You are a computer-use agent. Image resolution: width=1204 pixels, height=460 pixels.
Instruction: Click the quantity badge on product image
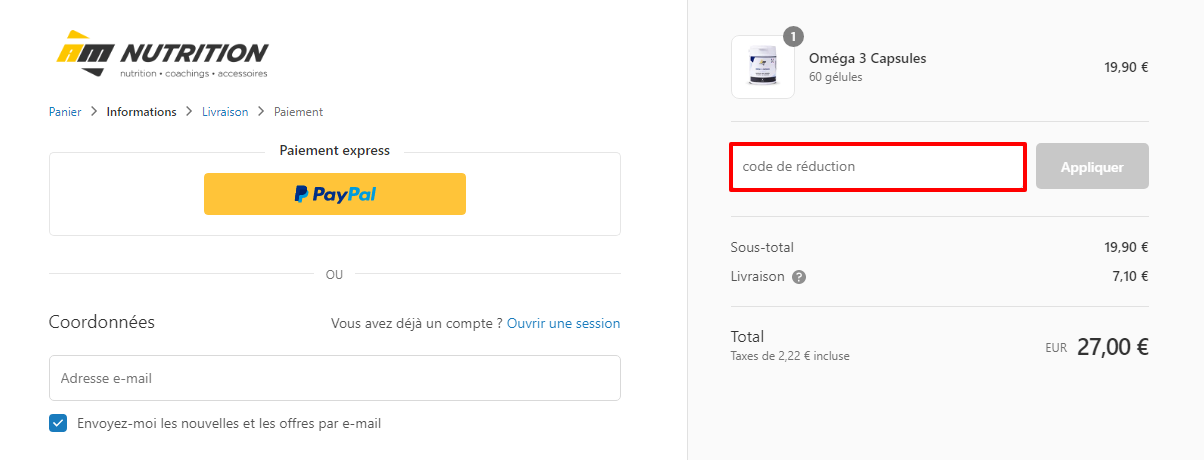point(793,37)
